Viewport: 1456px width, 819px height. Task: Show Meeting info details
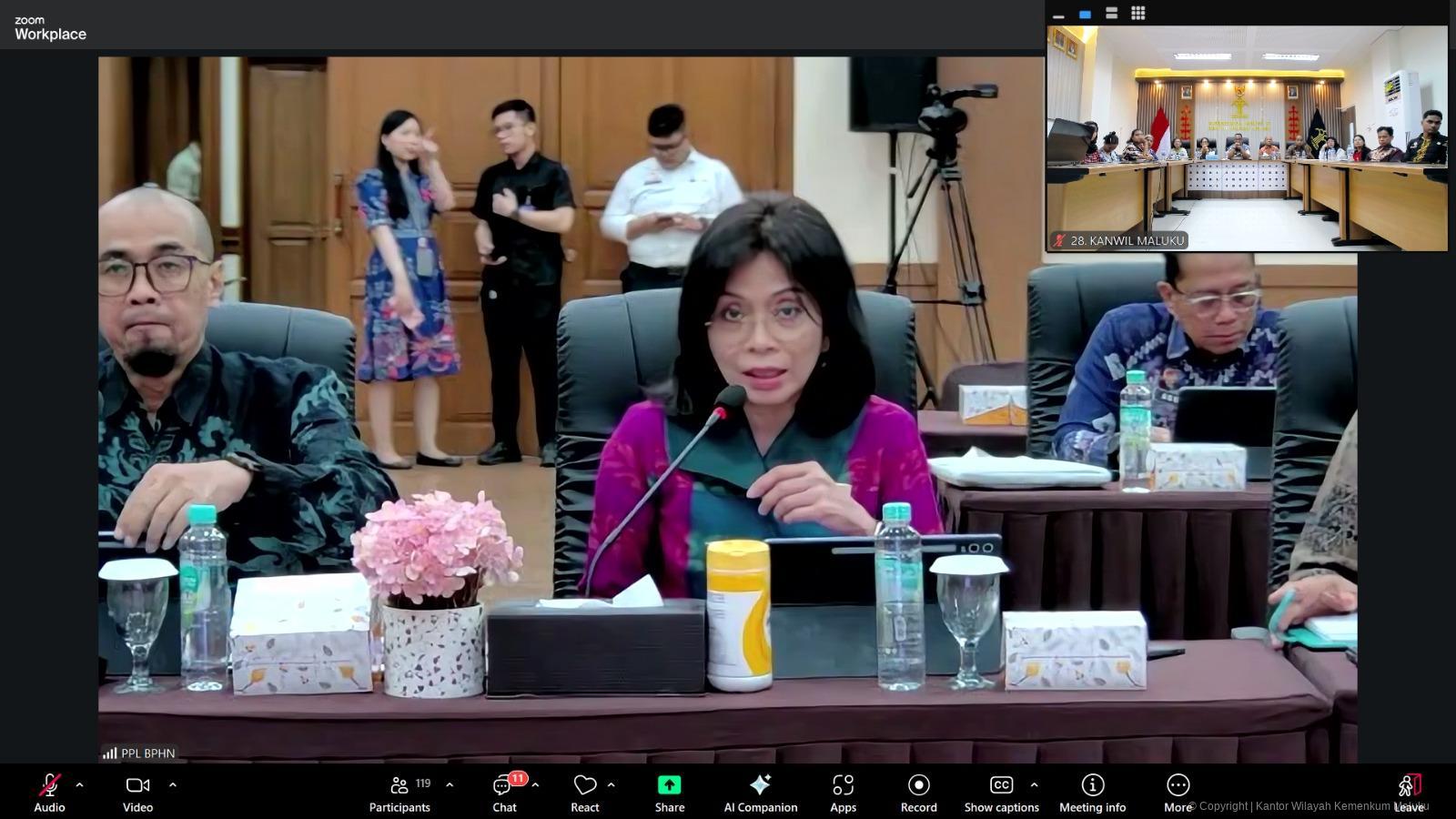(1092, 785)
